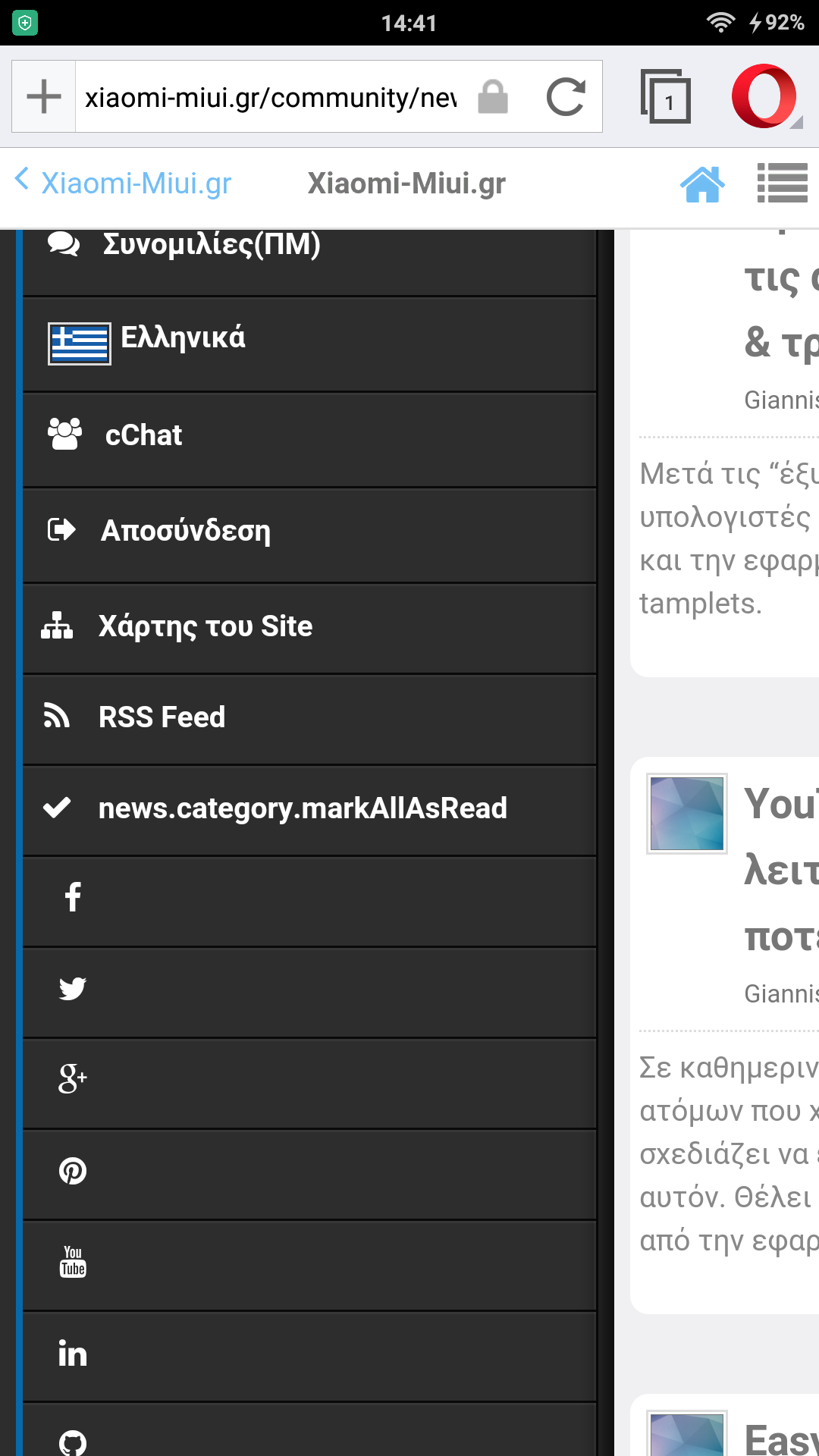Open the Facebook social link

tap(73, 897)
